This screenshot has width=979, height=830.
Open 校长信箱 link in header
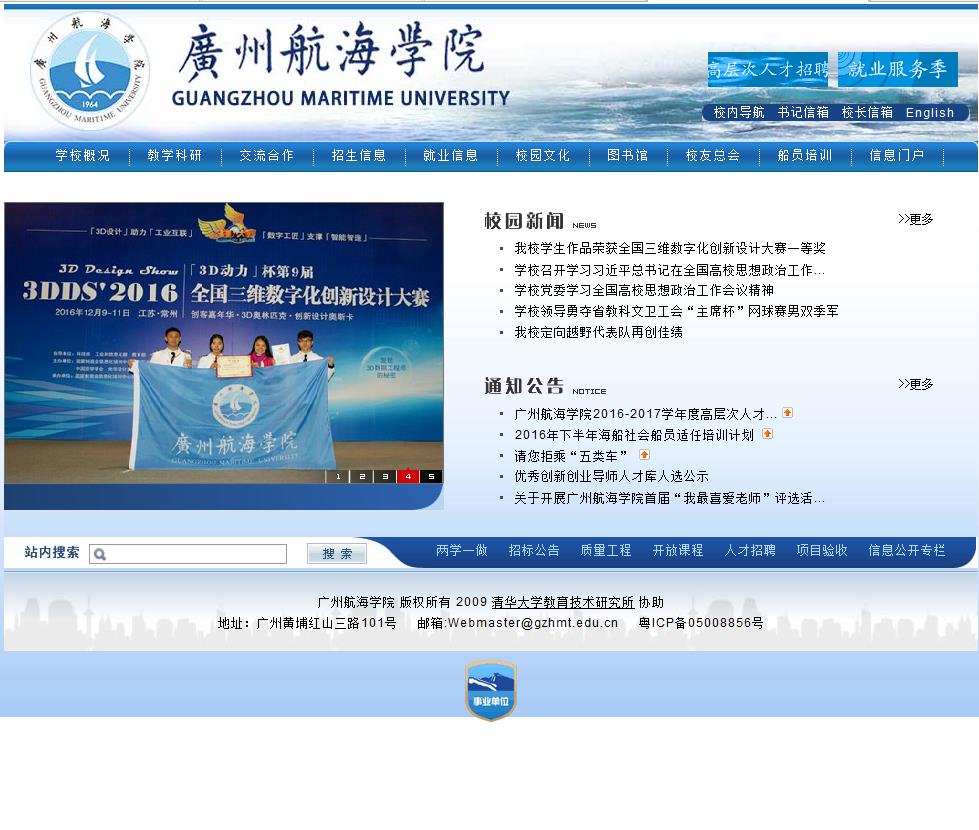(867, 112)
